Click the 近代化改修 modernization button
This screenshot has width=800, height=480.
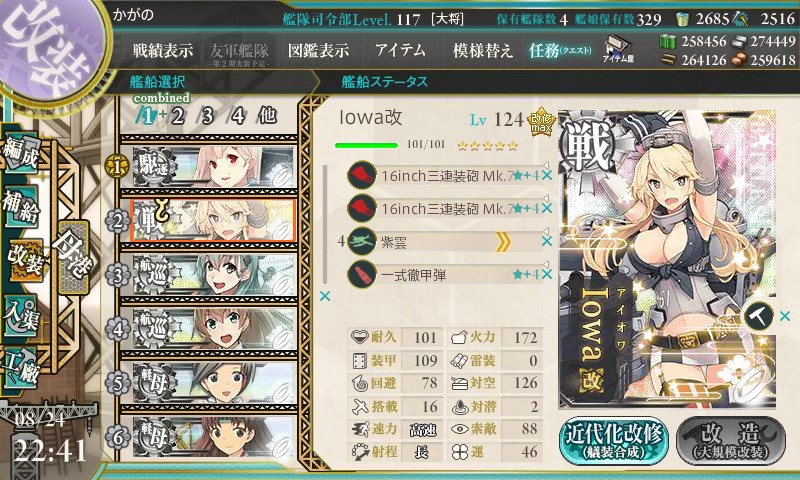pyautogui.click(x=613, y=440)
